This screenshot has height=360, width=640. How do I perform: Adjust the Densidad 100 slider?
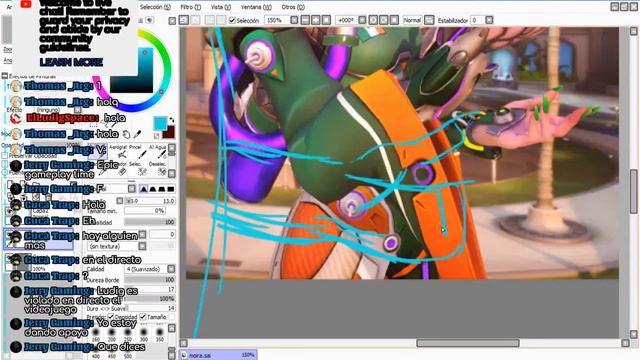coord(150,222)
